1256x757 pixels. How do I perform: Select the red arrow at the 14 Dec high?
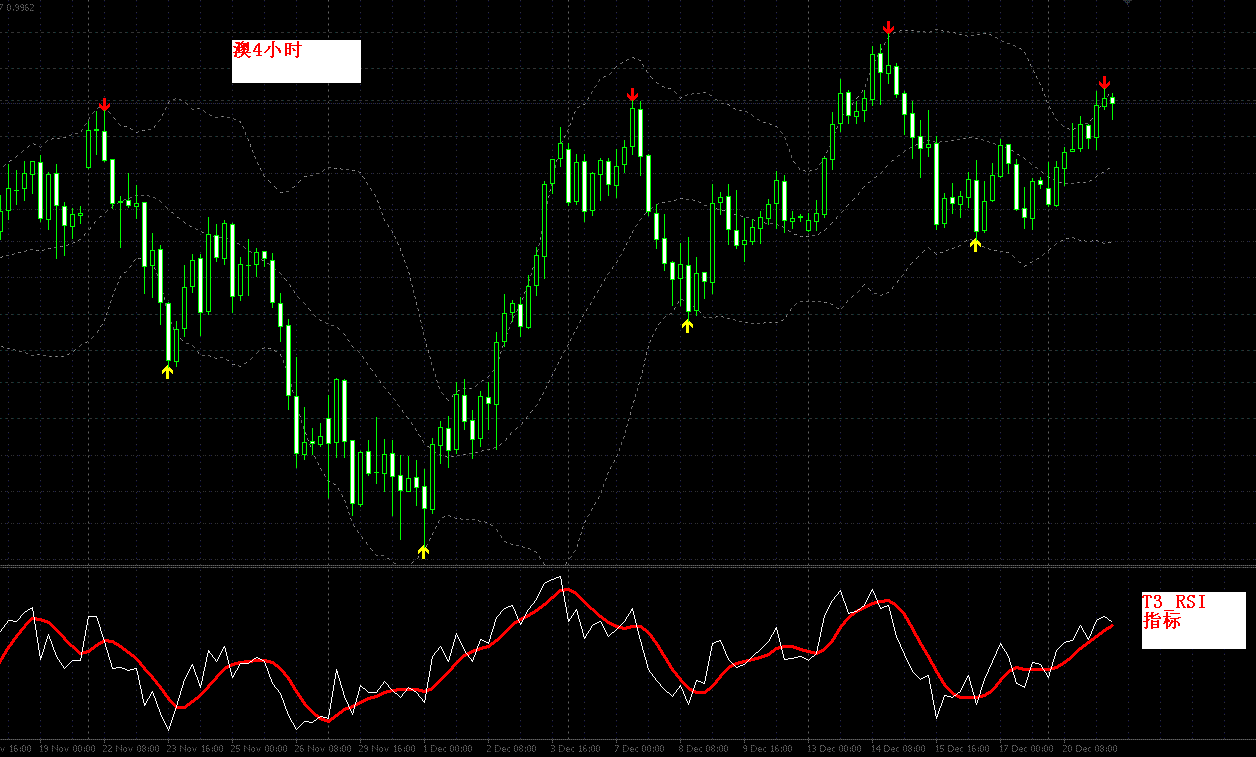click(x=886, y=28)
